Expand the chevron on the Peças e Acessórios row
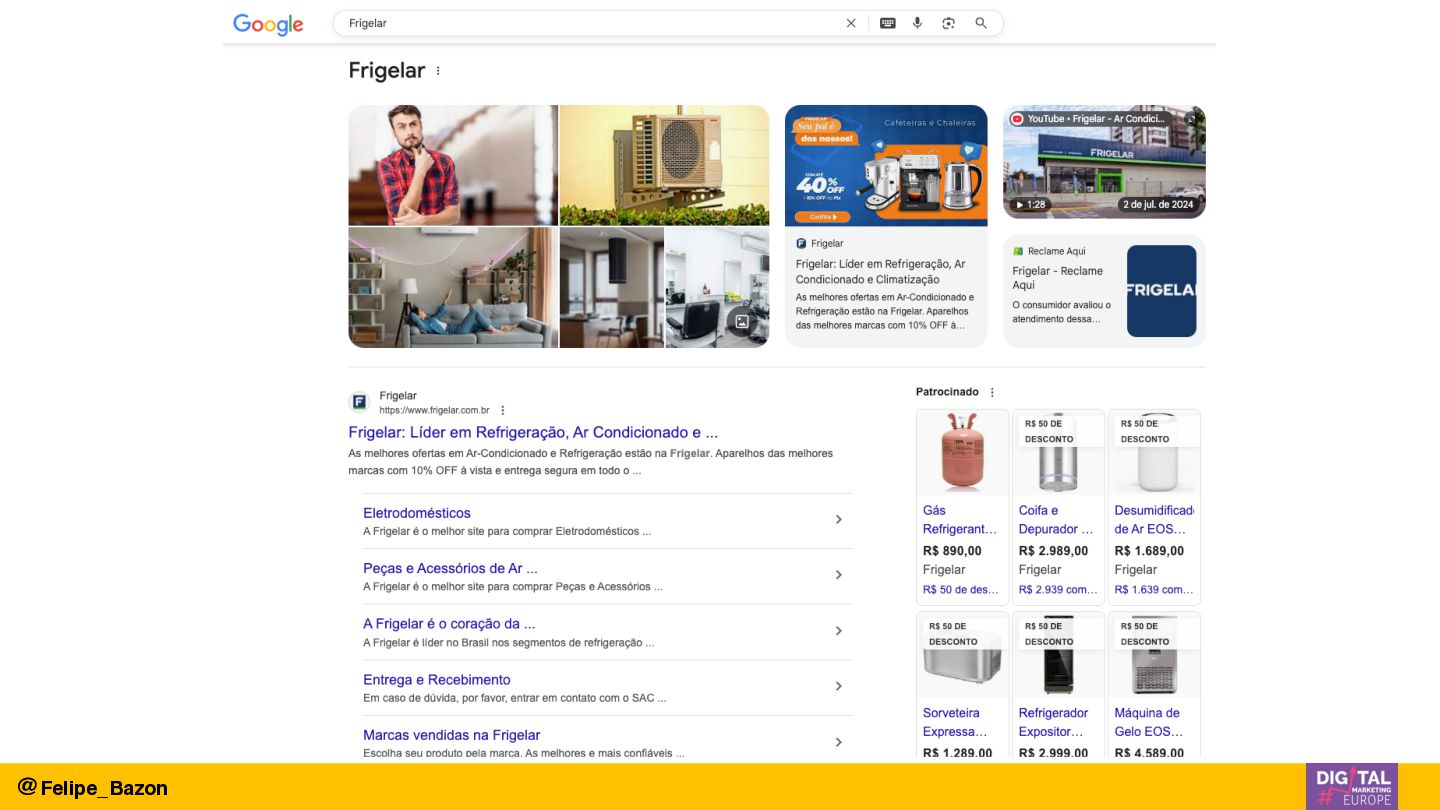Image resolution: width=1440 pixels, height=810 pixels. tap(839, 575)
